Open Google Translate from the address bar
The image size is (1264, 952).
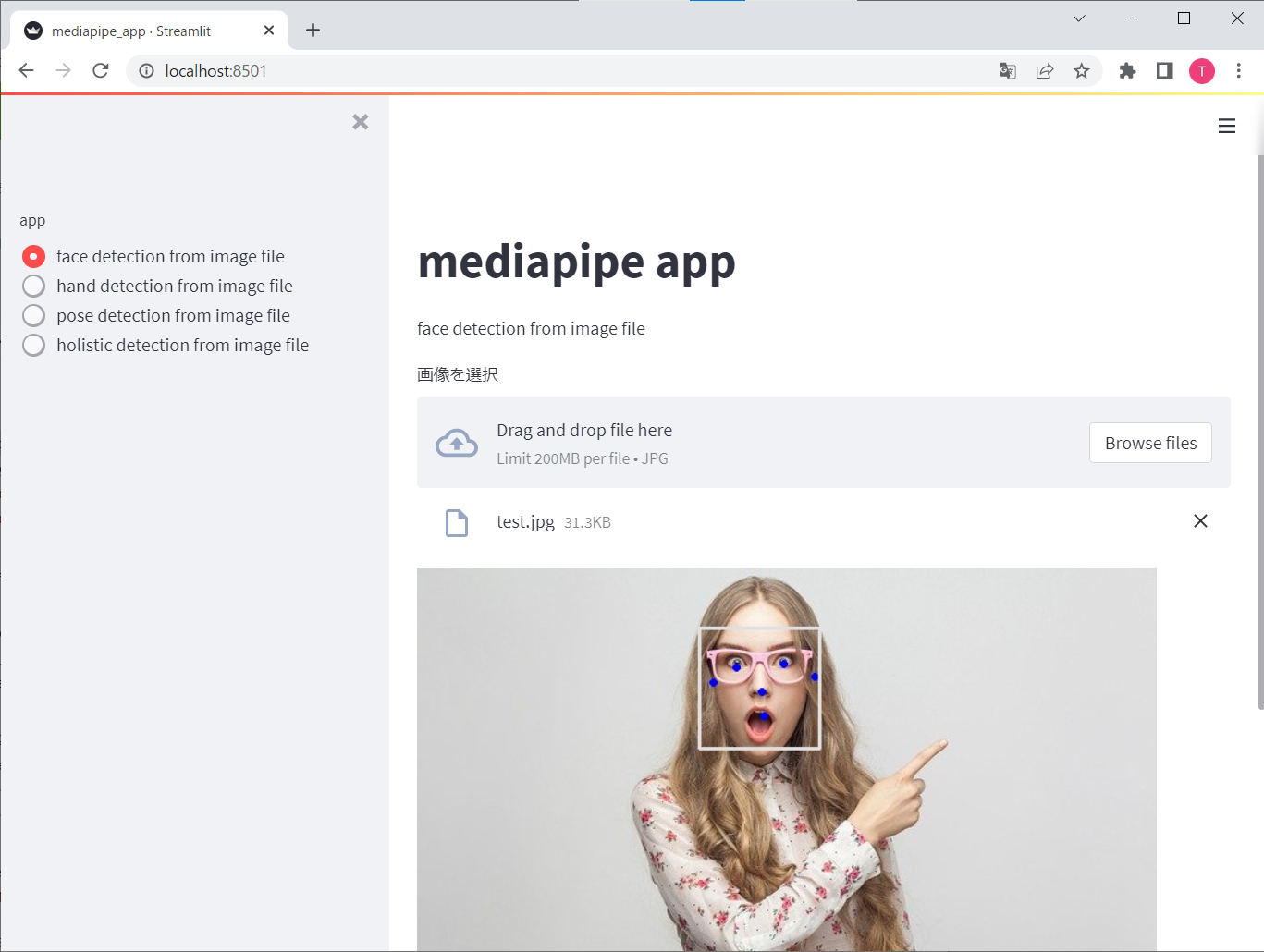tap(1007, 70)
